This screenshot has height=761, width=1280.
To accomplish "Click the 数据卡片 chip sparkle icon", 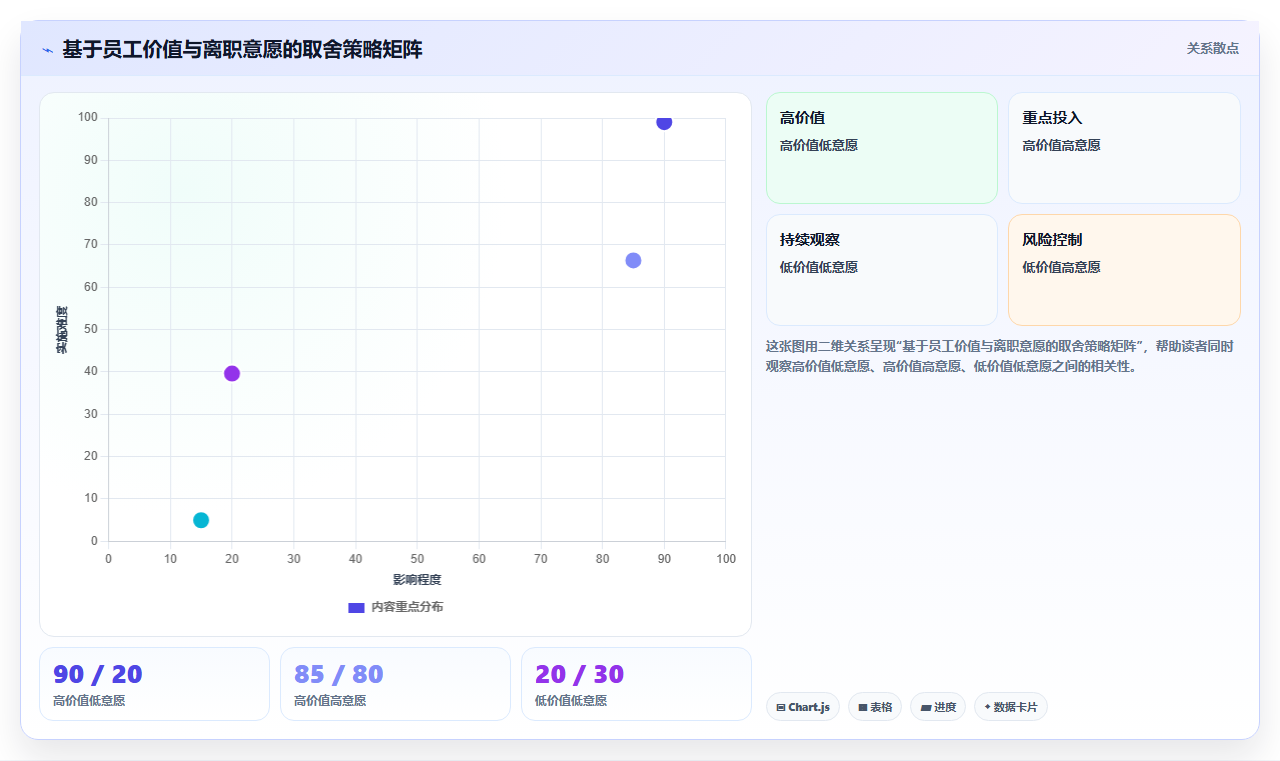I will 987,707.
